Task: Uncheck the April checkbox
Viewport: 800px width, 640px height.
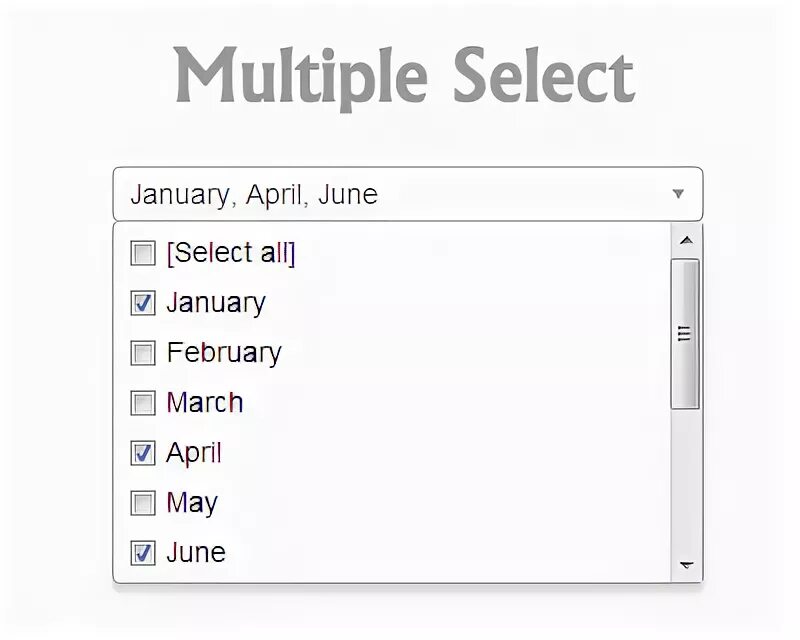Action: pos(143,453)
